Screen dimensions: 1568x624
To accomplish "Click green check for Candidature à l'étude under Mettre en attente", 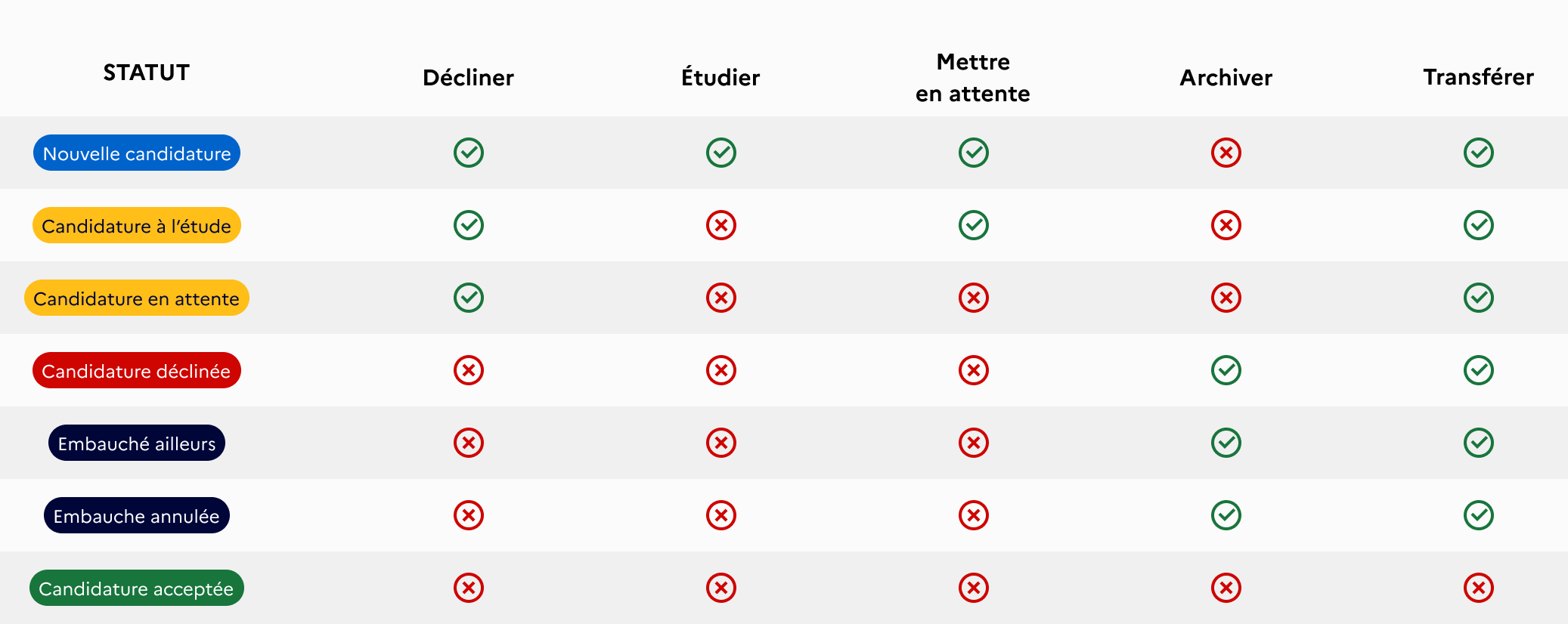I will pos(974,225).
